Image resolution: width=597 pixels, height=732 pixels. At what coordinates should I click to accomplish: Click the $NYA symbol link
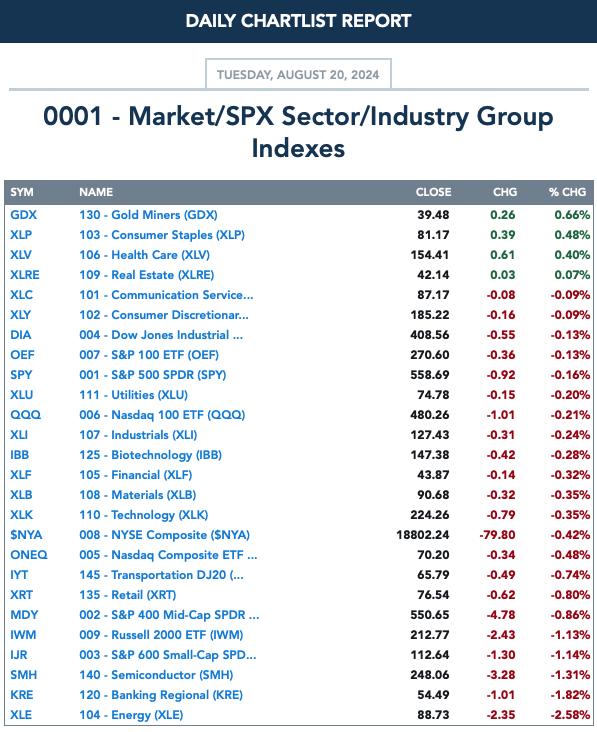[x=26, y=535]
